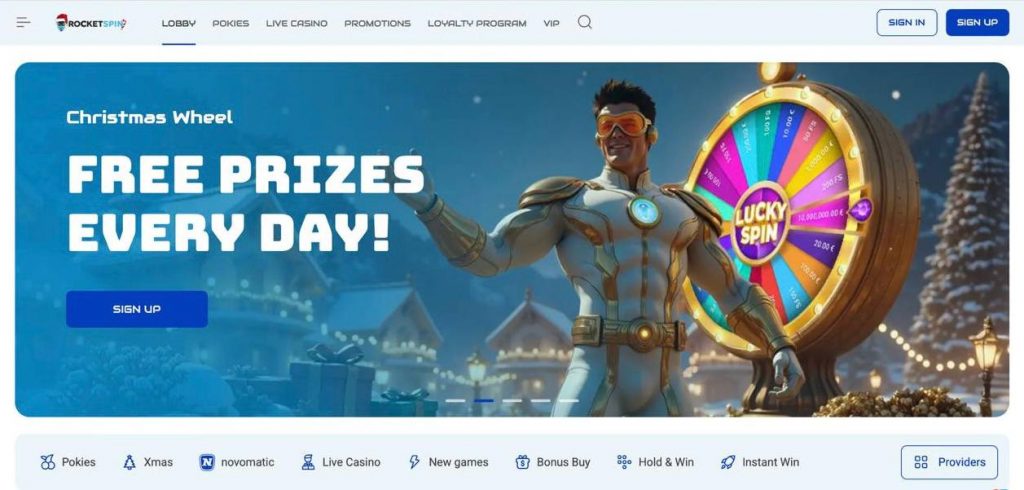Screen dimensions: 1024x490
Task: Open search with magnifier icon
Action: [584, 22]
